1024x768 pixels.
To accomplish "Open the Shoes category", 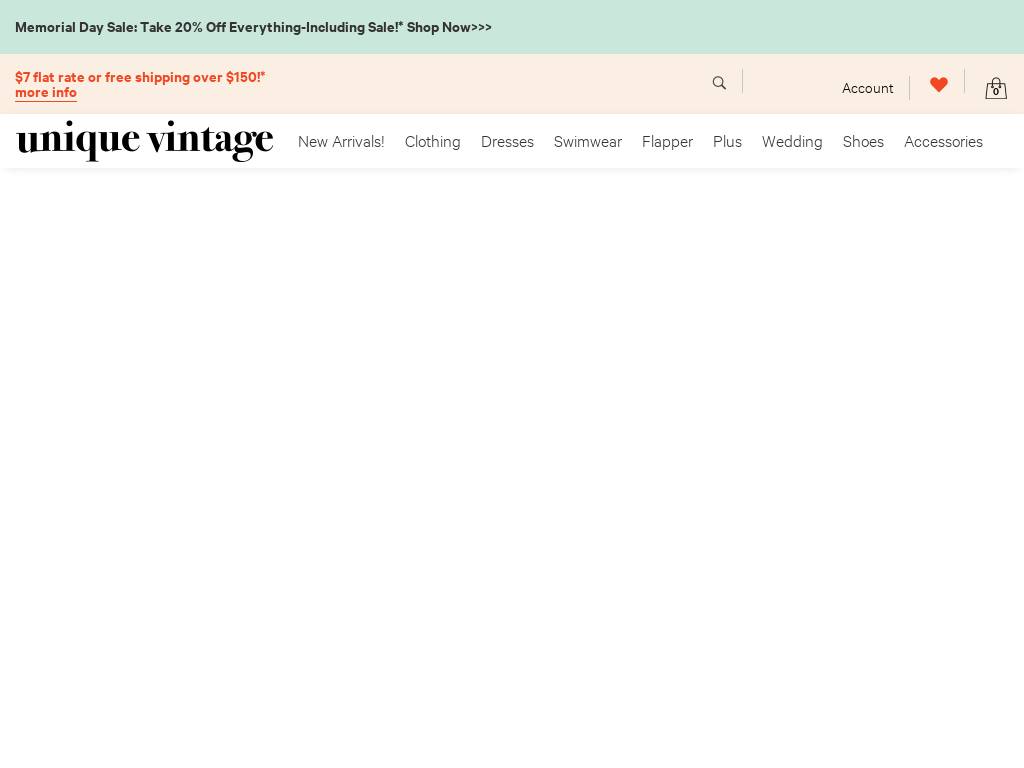I will pos(863,142).
